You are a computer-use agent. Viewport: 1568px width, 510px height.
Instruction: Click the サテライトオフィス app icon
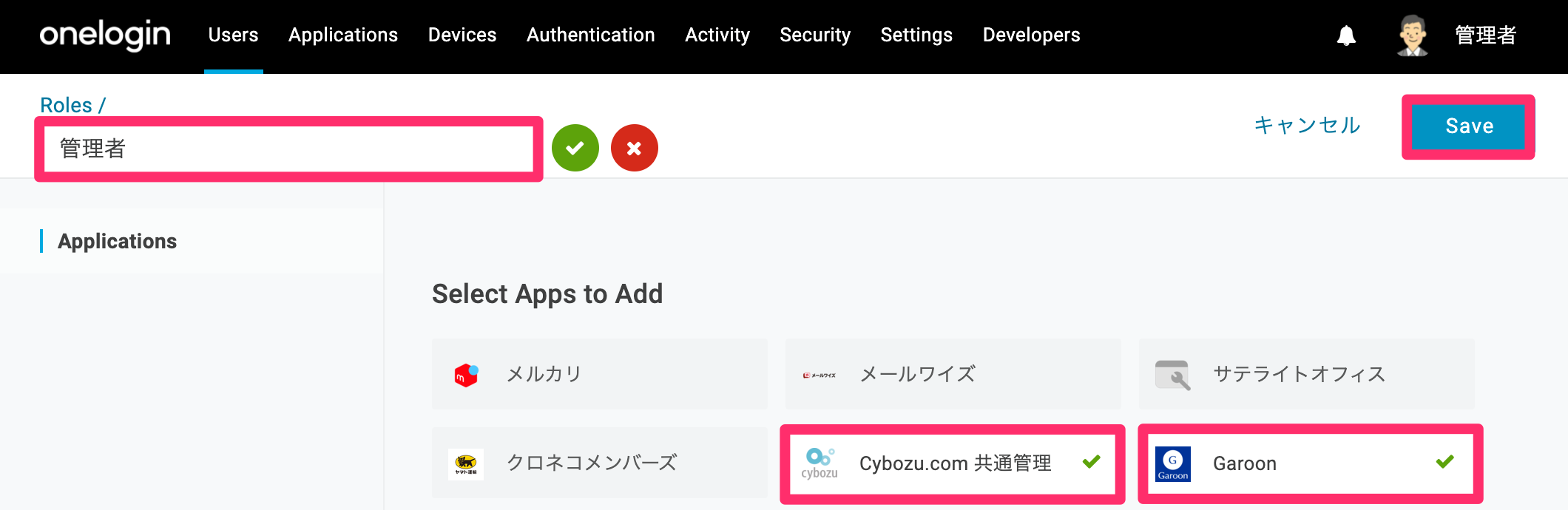[1173, 375]
